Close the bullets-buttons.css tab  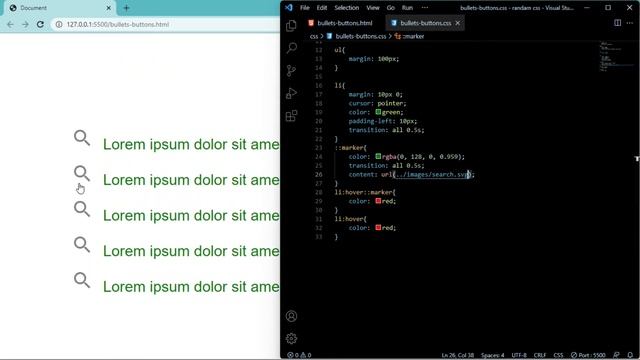(x=458, y=23)
